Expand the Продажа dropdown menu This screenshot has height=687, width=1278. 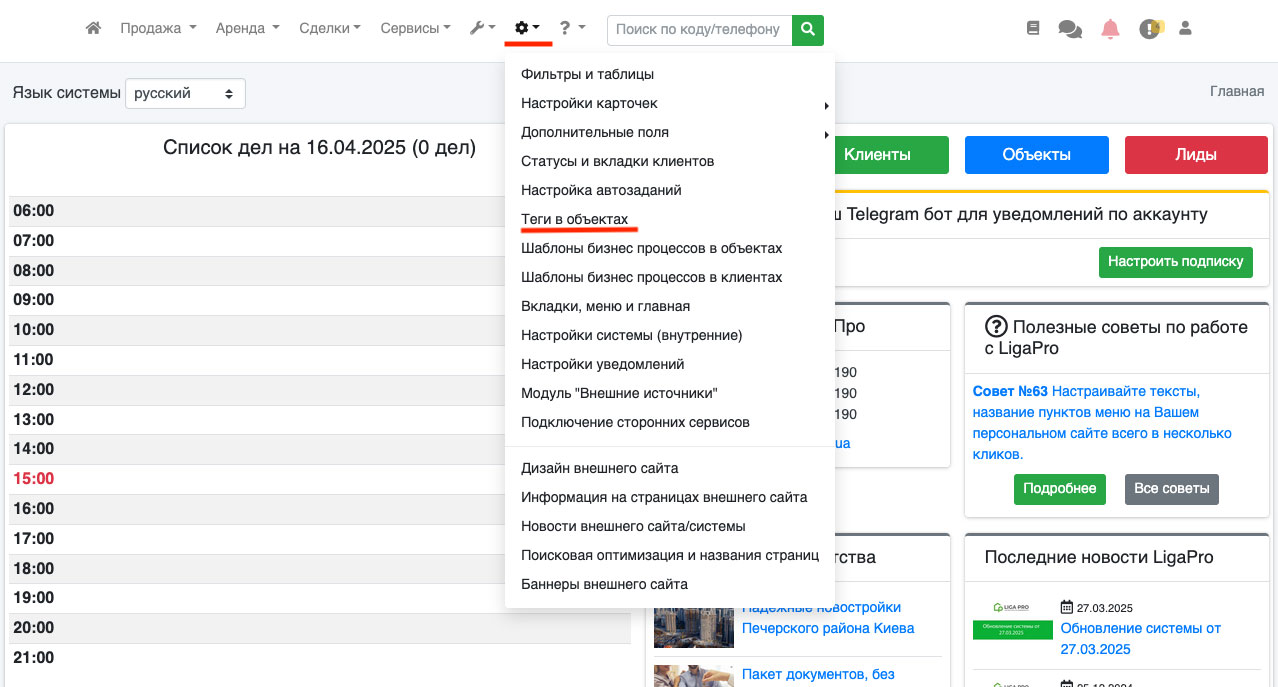tap(158, 29)
